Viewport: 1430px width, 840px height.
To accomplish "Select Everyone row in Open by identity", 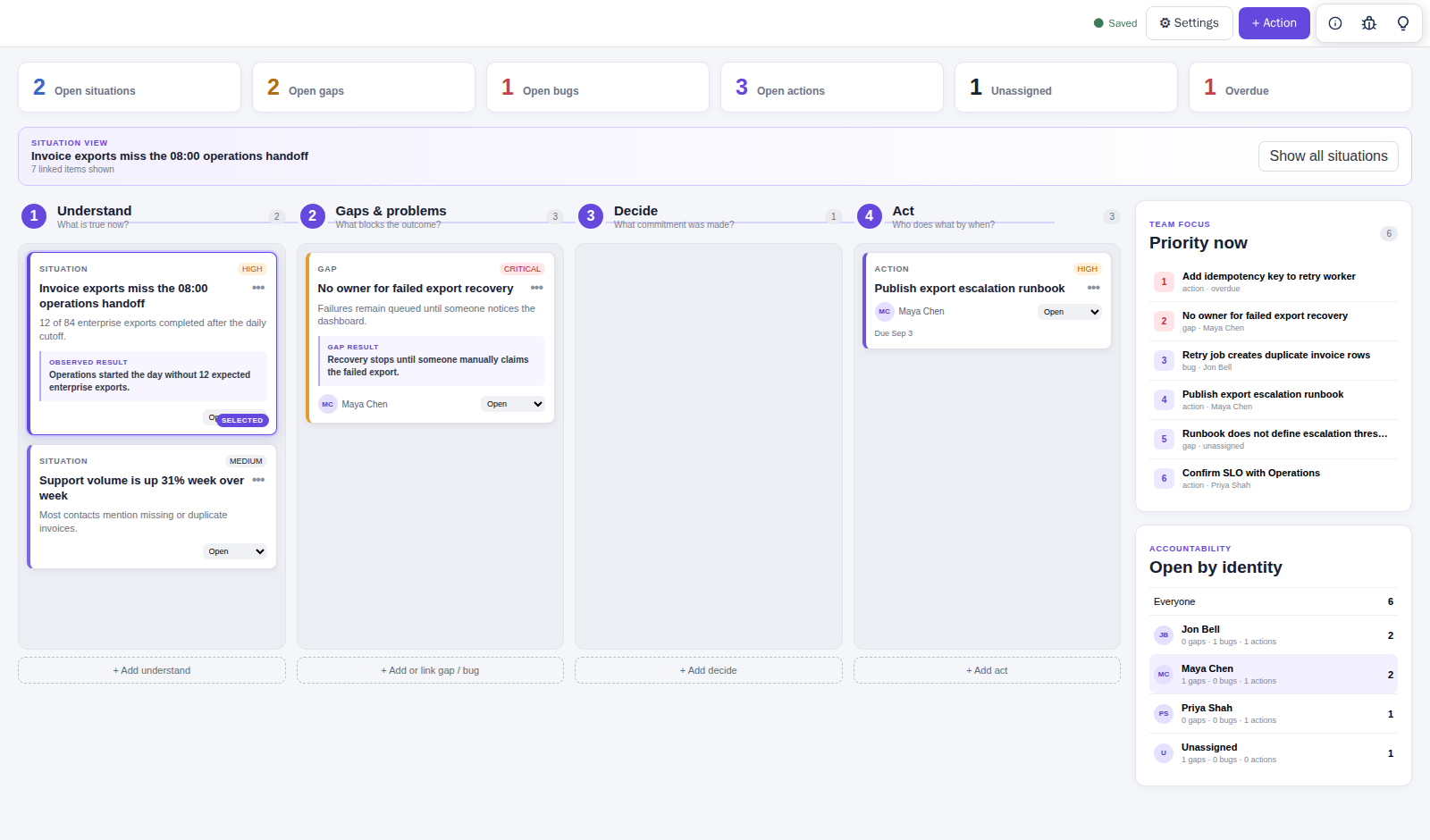I will click(1274, 601).
